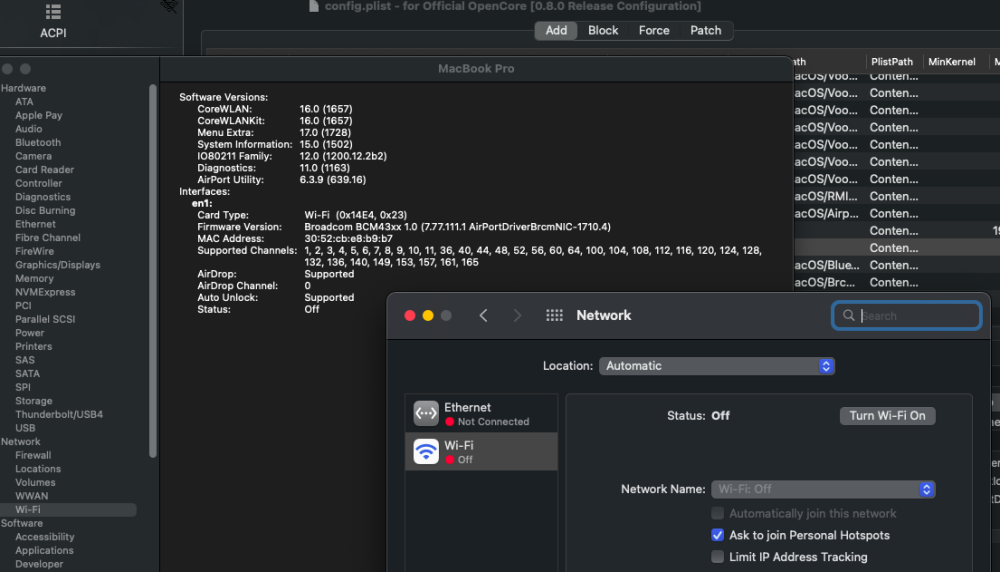The width and height of the screenshot is (1000, 572).
Task: Select Disc Burning in sidebar
Action: tap(45, 210)
